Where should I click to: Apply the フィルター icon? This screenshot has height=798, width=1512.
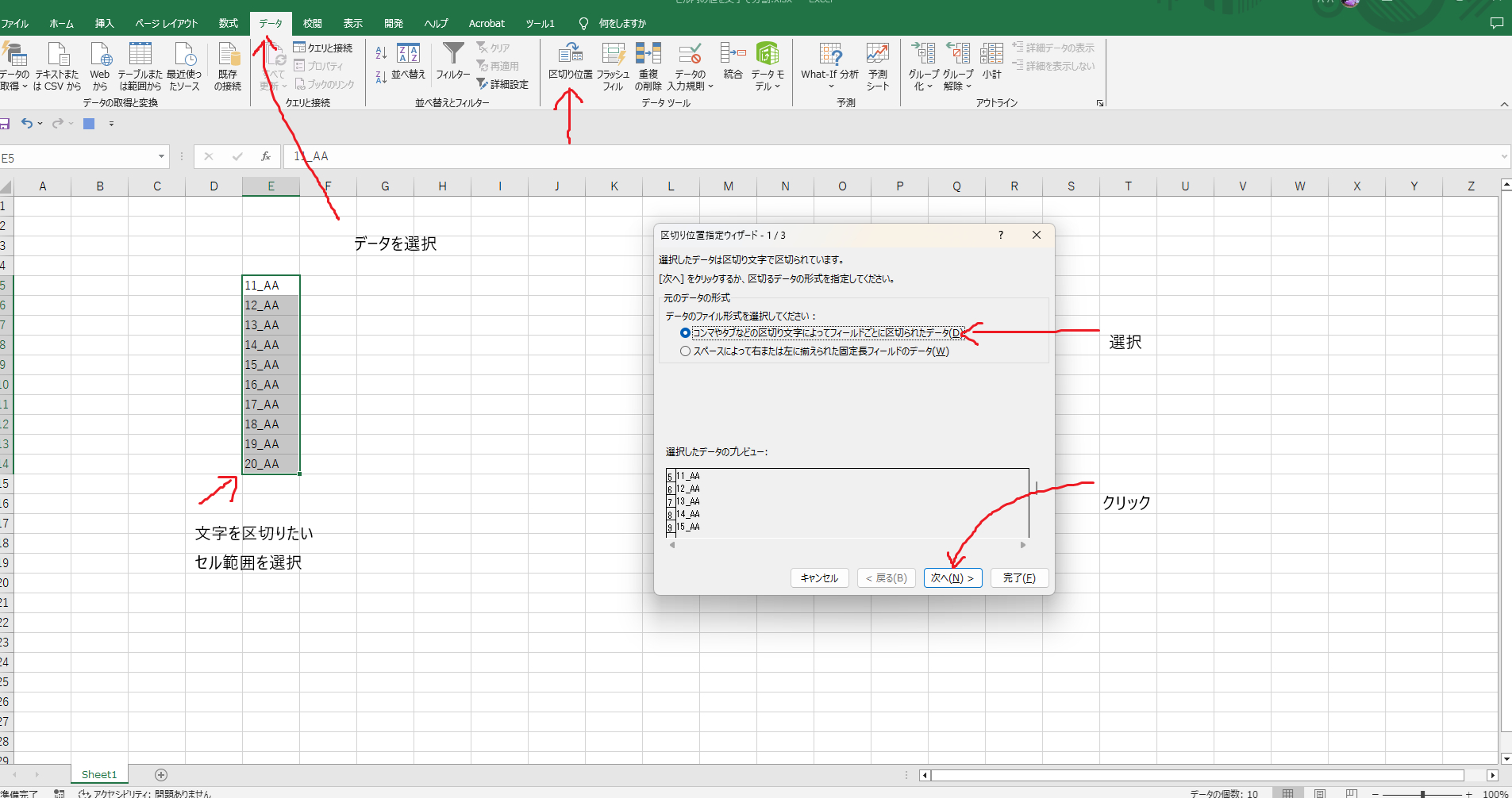(x=452, y=62)
